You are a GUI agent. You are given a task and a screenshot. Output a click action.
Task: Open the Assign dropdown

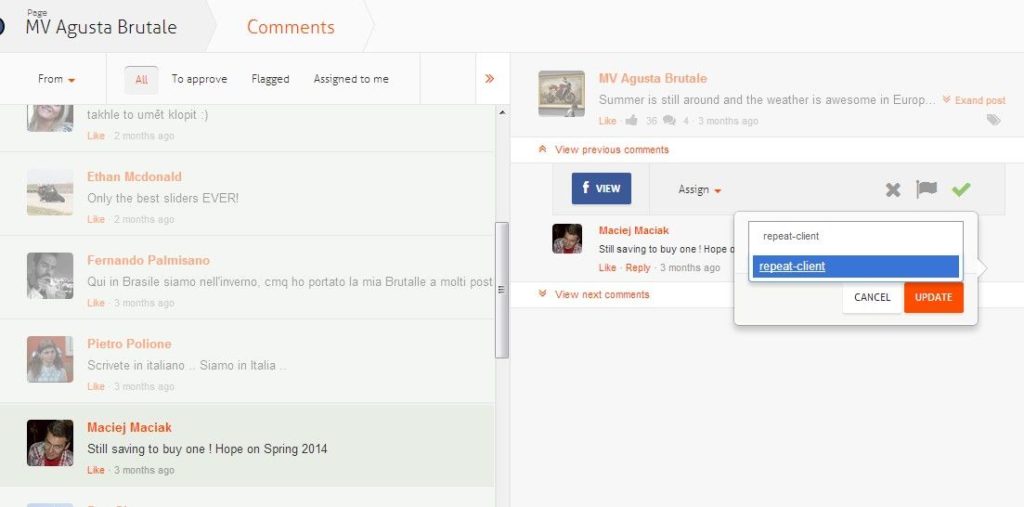click(699, 190)
